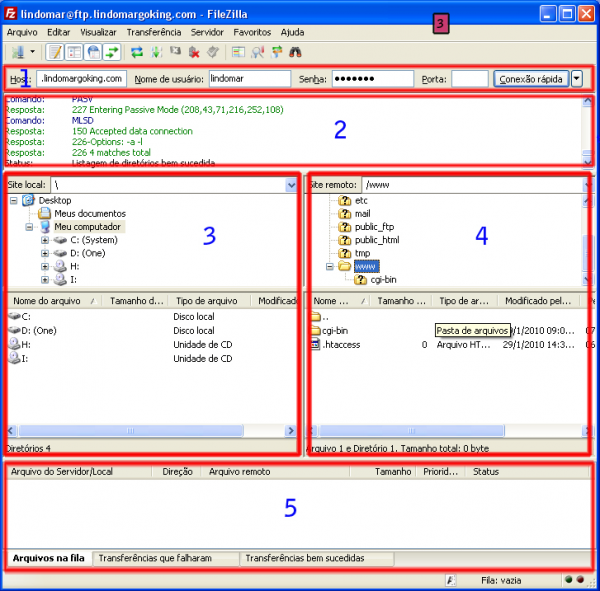
Task: Click the Conexão rápida button
Action: [x=531, y=79]
